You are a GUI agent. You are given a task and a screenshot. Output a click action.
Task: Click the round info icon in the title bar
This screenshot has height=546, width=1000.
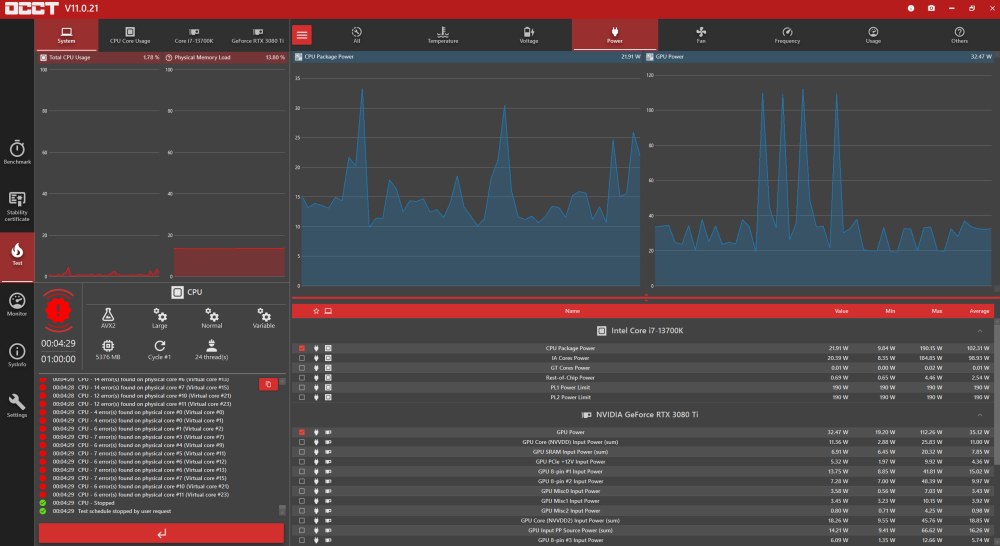(x=911, y=8)
